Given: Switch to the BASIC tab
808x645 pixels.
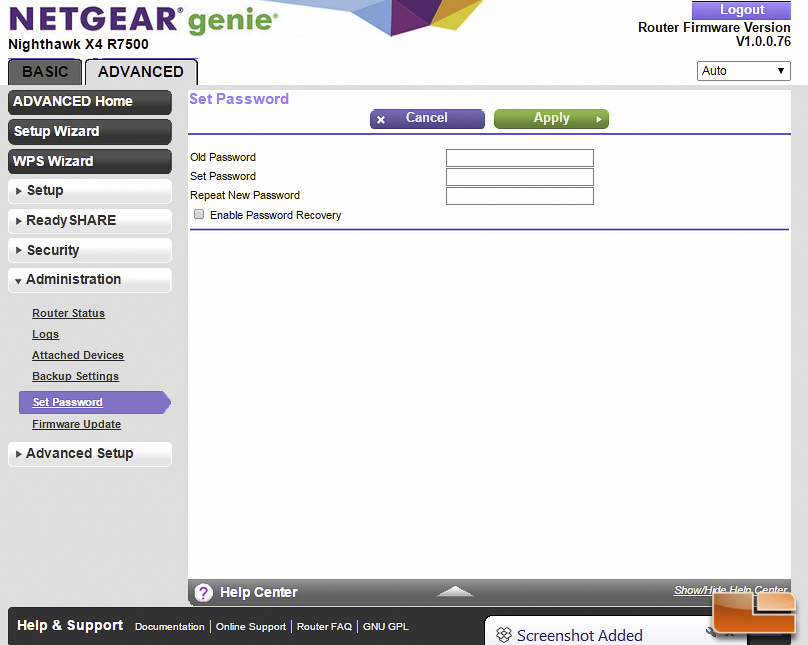Looking at the screenshot, I should 45,72.
